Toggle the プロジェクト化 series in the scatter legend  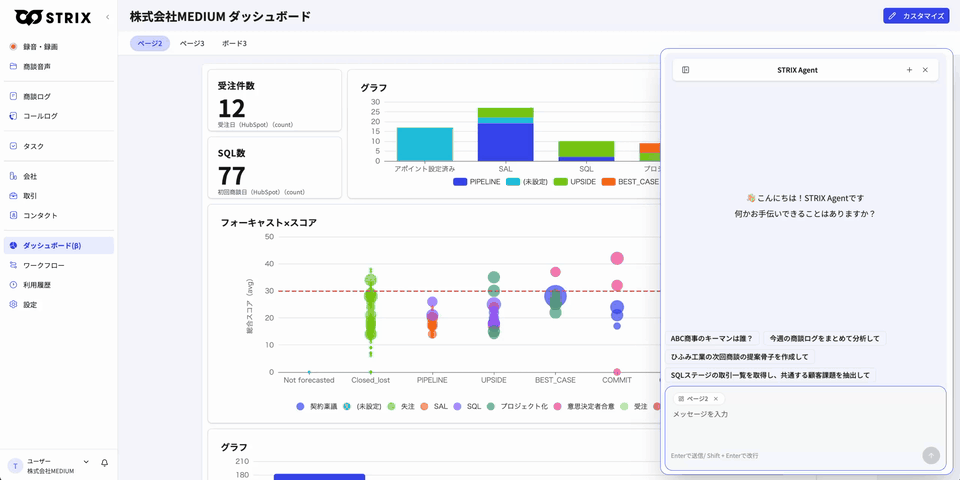point(517,406)
